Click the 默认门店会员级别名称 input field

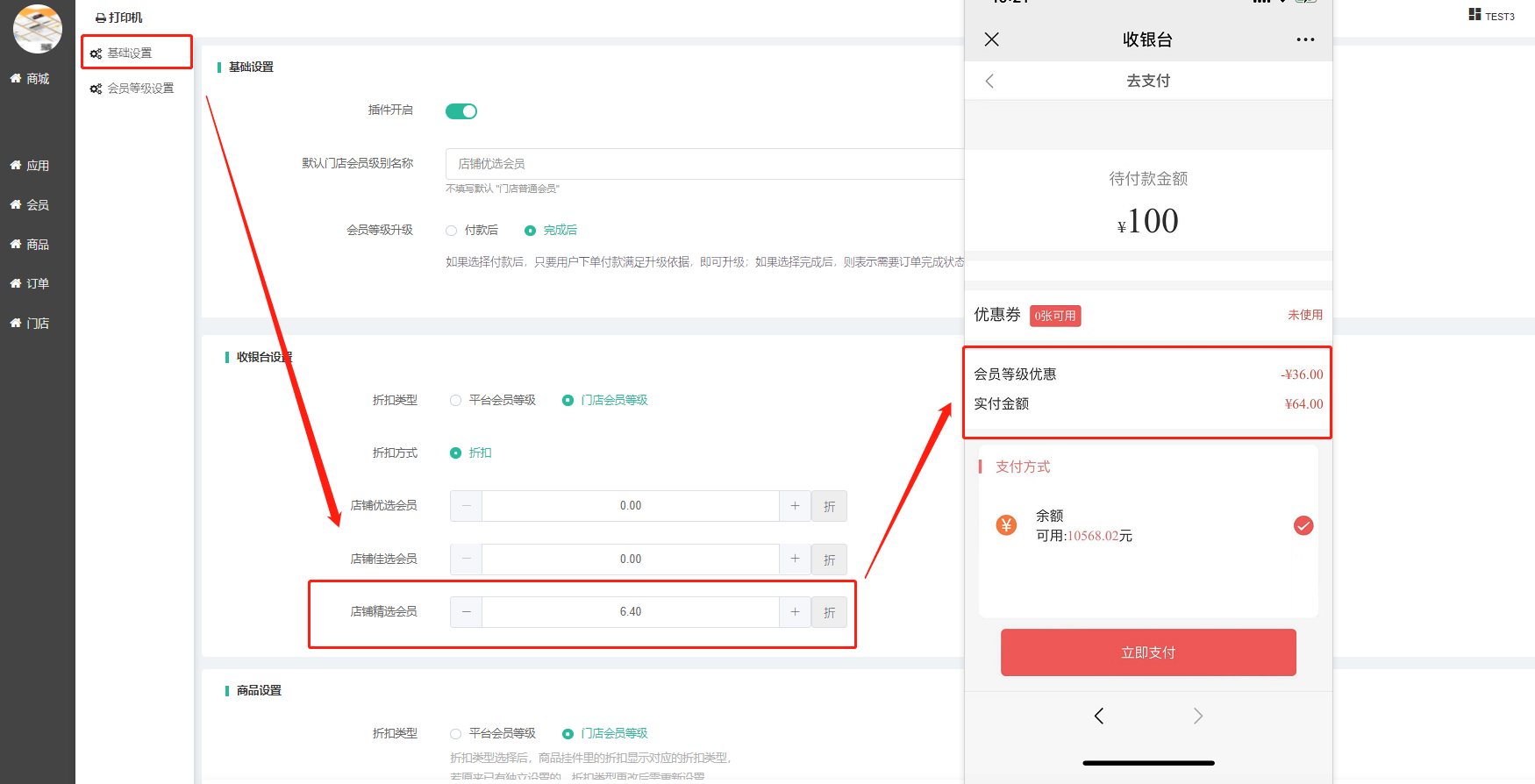[x=702, y=164]
